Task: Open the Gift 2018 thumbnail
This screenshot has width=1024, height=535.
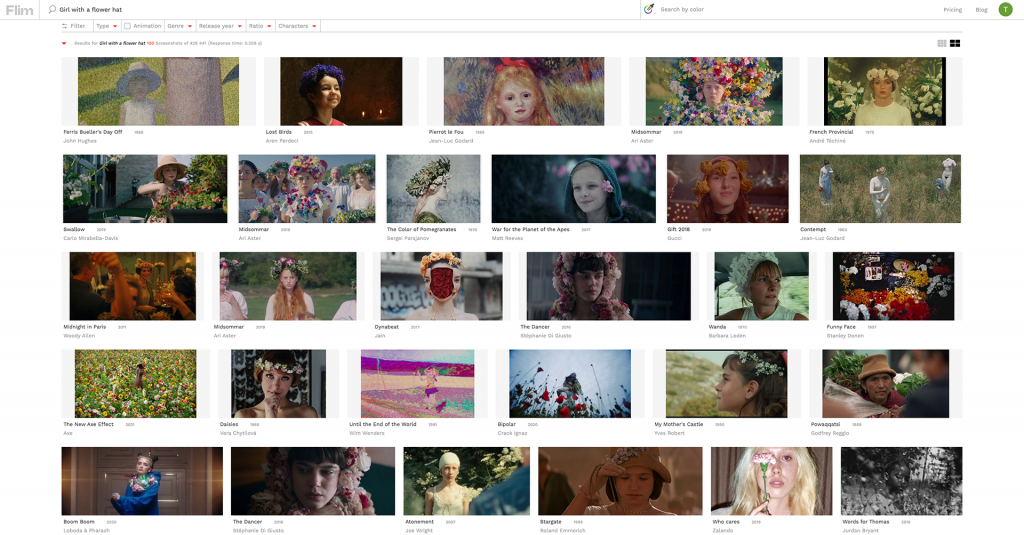Action: pos(728,189)
